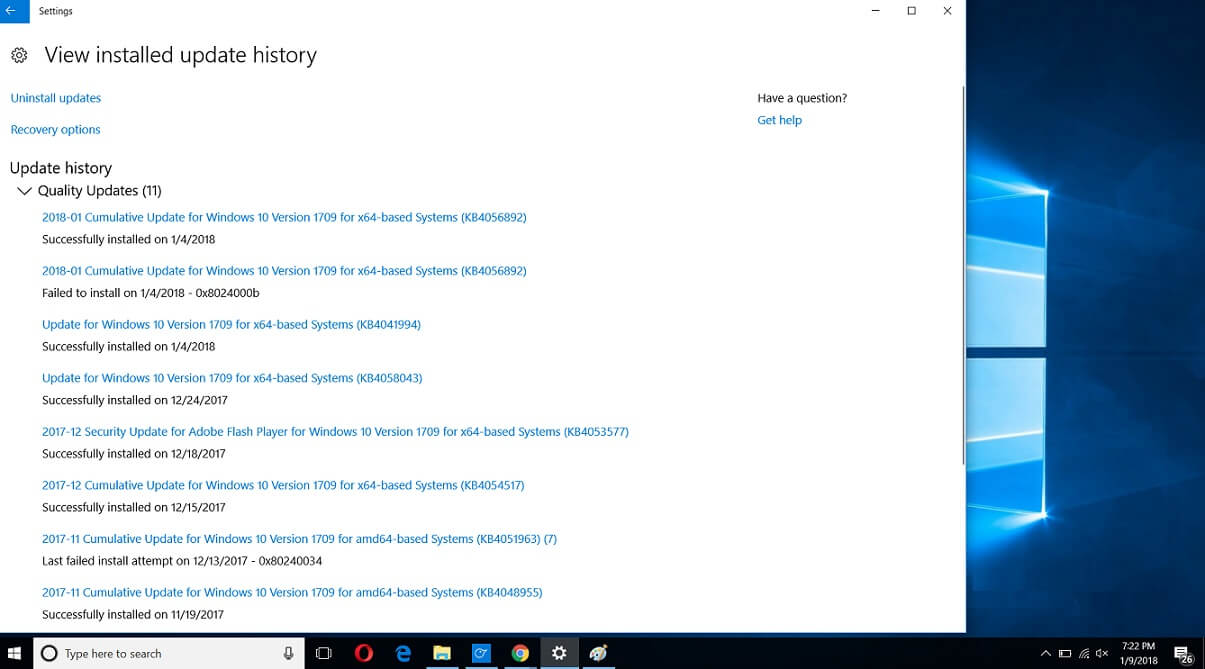Click Get help under Have a question
Viewport: 1205px width, 669px height.
779,120
